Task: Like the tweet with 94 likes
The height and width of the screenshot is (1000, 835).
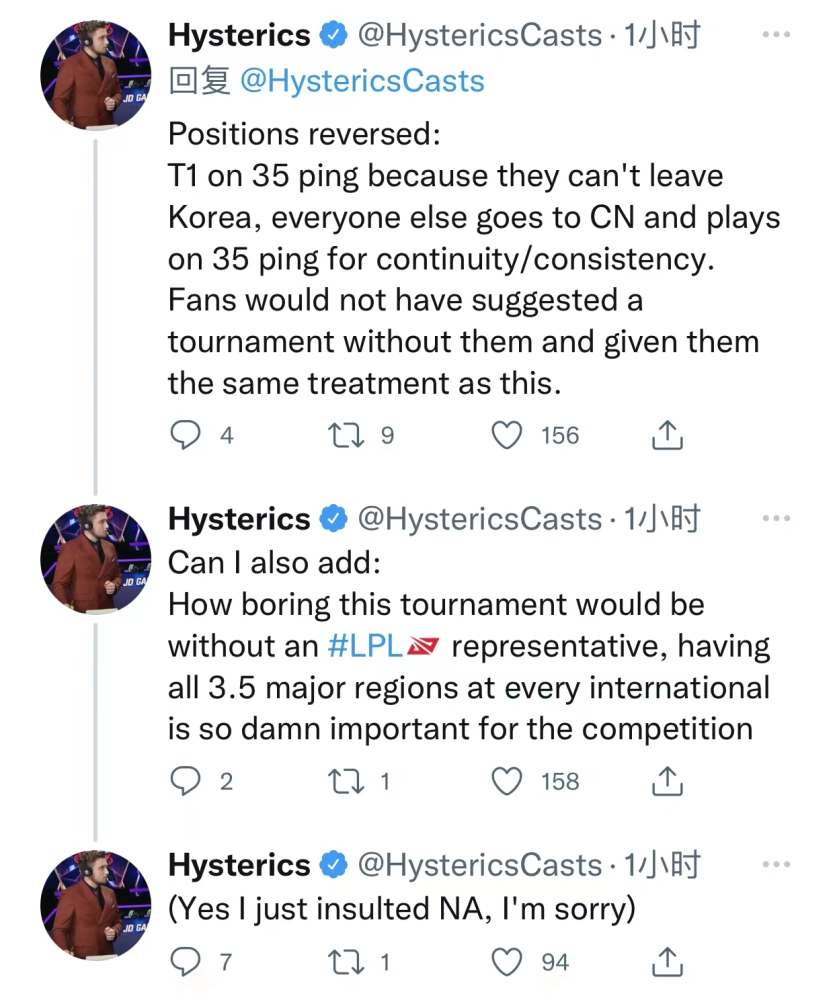Action: click(x=509, y=962)
